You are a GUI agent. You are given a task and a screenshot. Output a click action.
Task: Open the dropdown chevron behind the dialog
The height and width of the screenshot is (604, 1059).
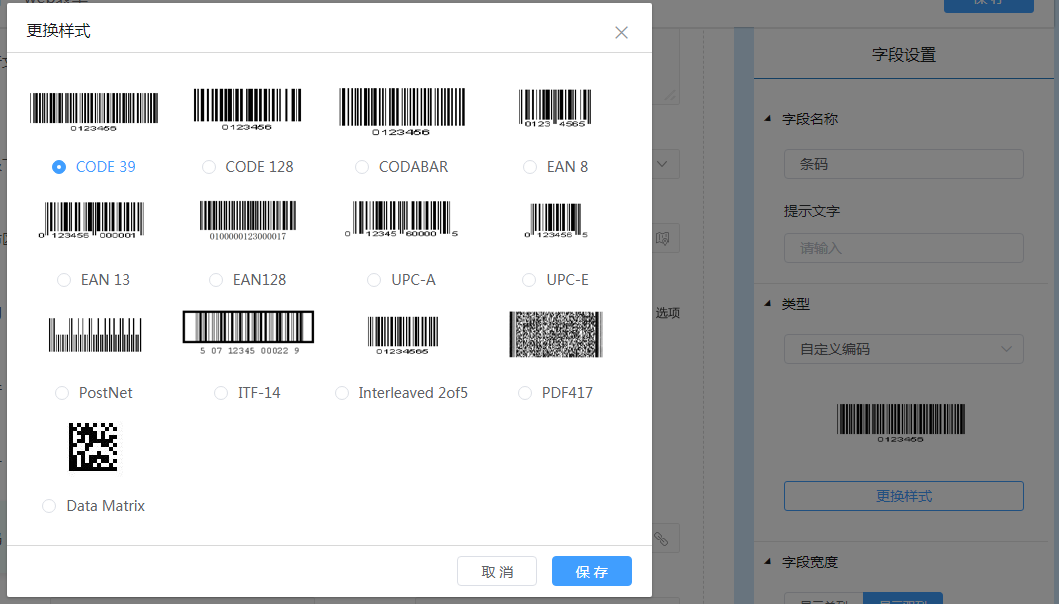pyautogui.click(x=663, y=164)
